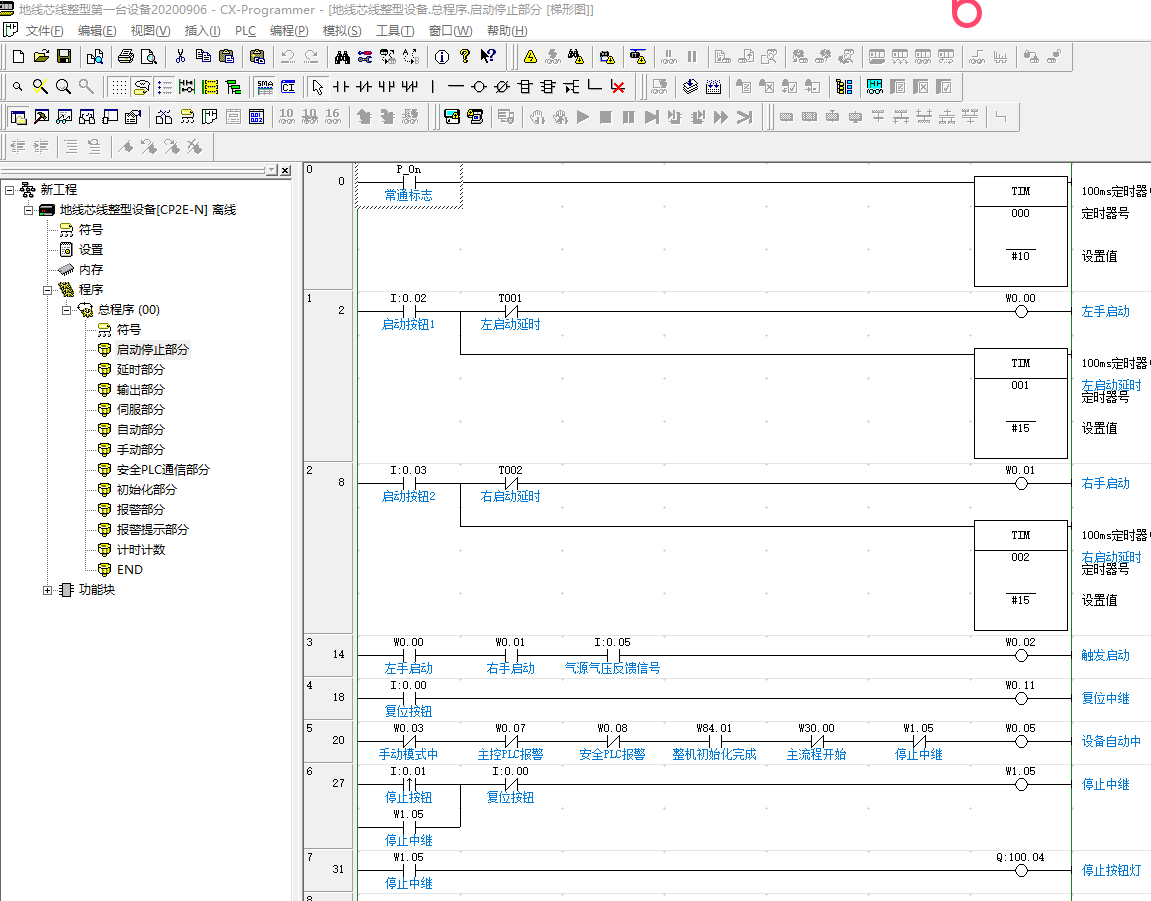The image size is (1151, 901).
Task: Open the 伺服部分 program section
Action: point(140,410)
